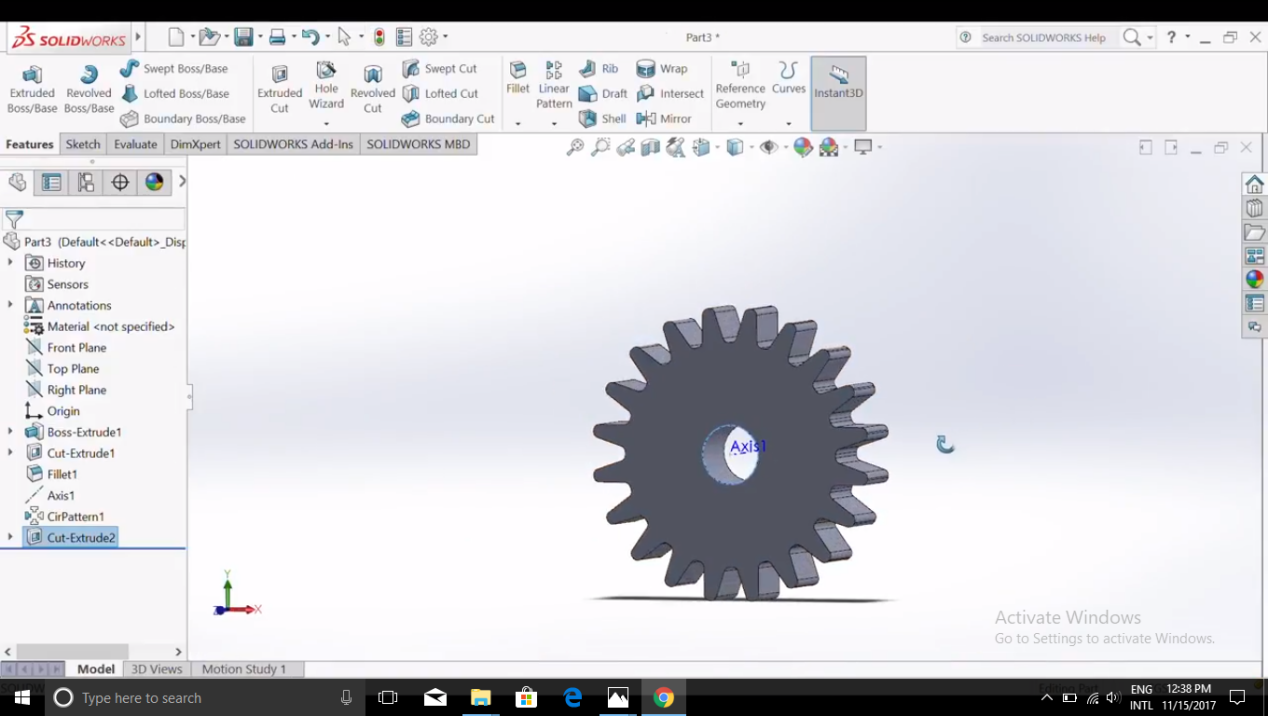Open the Fillet dropdown arrow
The image size is (1268, 716).
click(518, 124)
